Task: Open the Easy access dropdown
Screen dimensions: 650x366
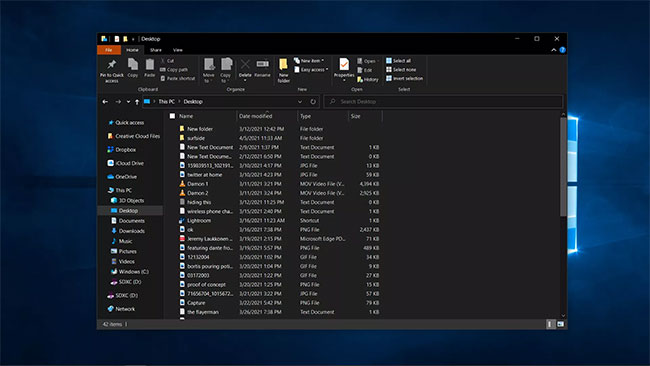Action: [x=311, y=70]
